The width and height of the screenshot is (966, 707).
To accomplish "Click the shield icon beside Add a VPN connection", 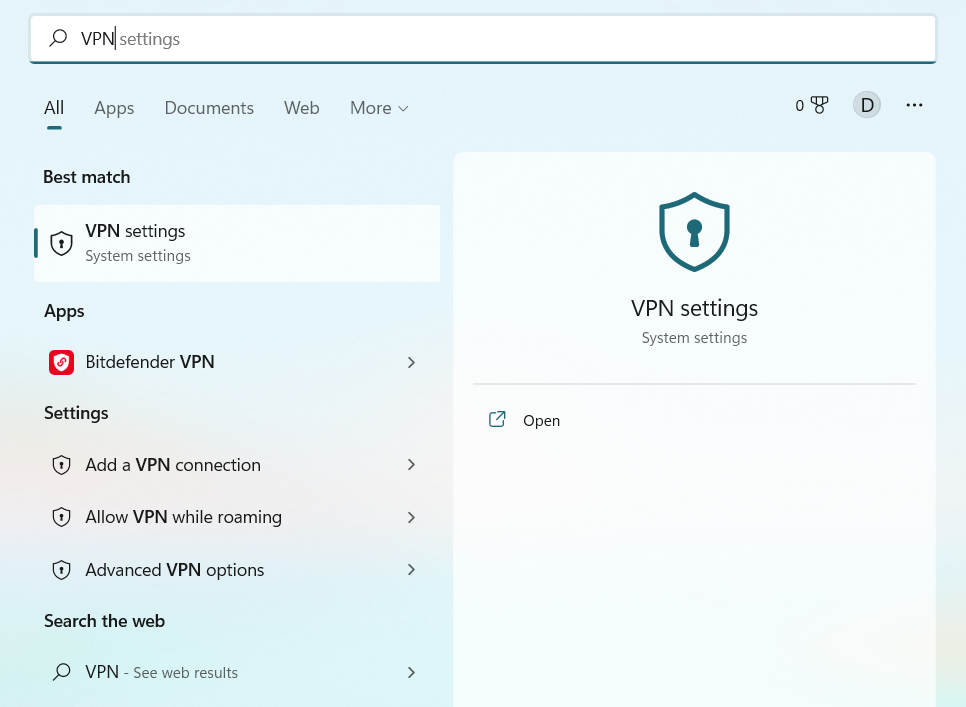I will click(x=61, y=465).
